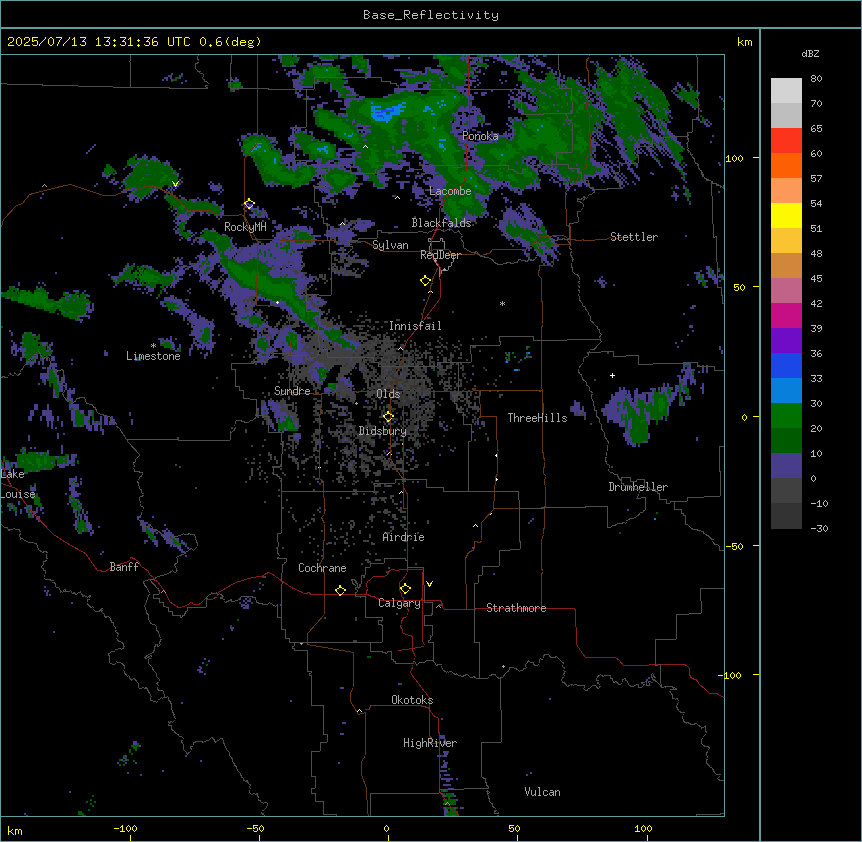The height and width of the screenshot is (842, 862).
Task: Select the yellow 54 dBZ legend swatch
Action: [x=786, y=215]
